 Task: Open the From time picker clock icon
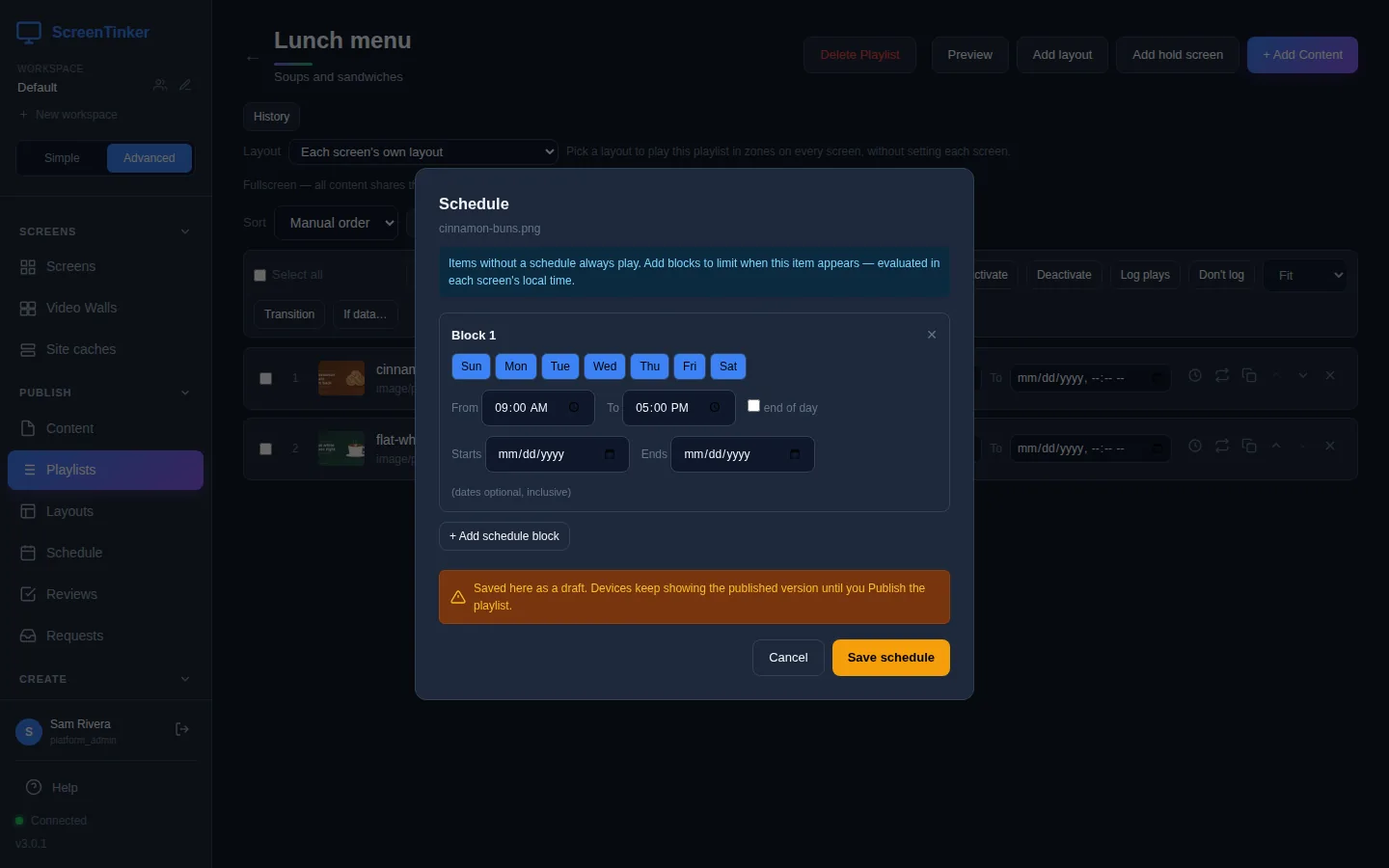(574, 408)
